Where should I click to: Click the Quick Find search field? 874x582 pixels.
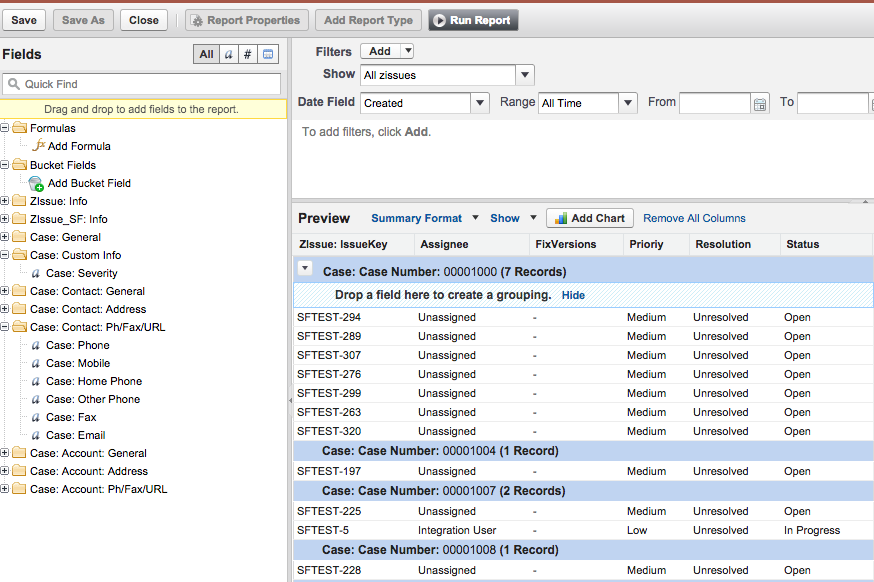[150, 84]
